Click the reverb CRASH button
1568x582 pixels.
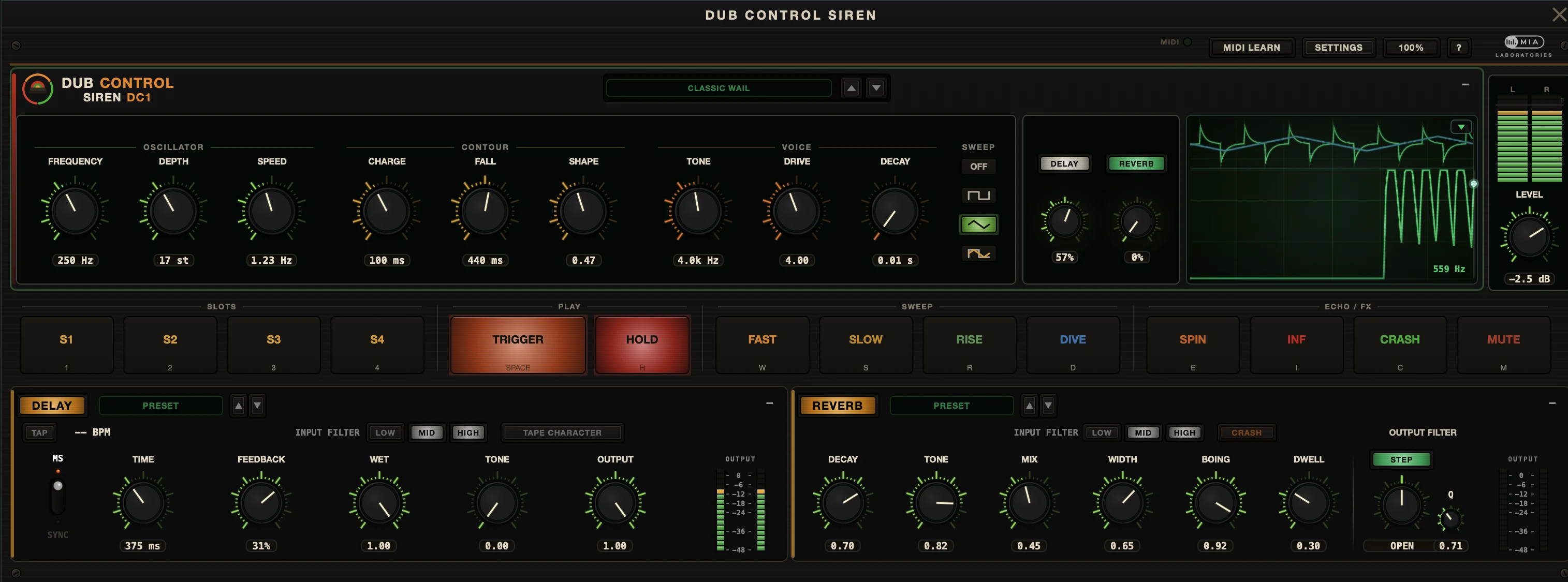(1246, 432)
